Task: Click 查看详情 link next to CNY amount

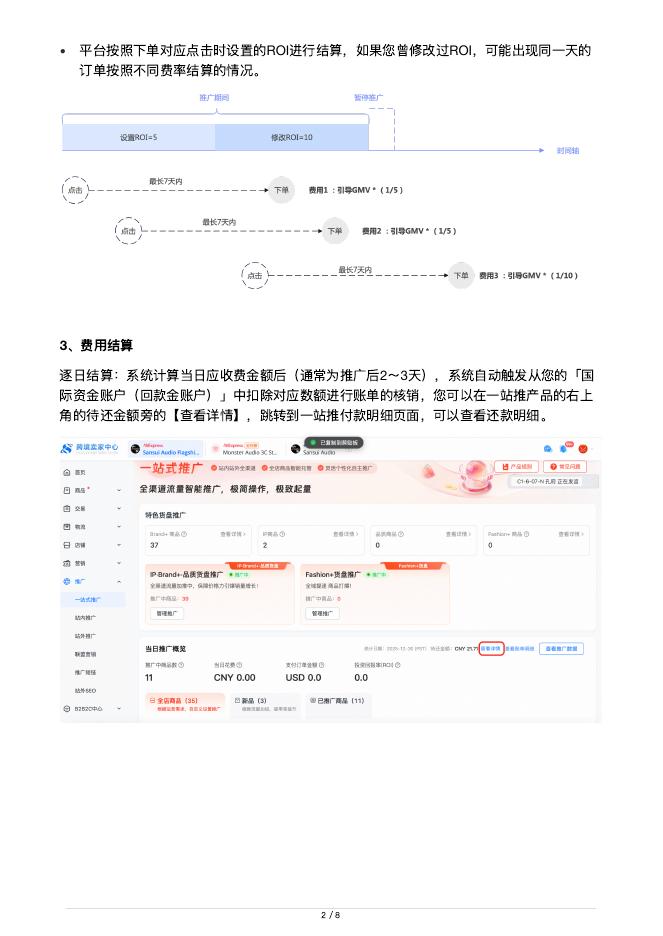Action: pyautogui.click(x=491, y=649)
